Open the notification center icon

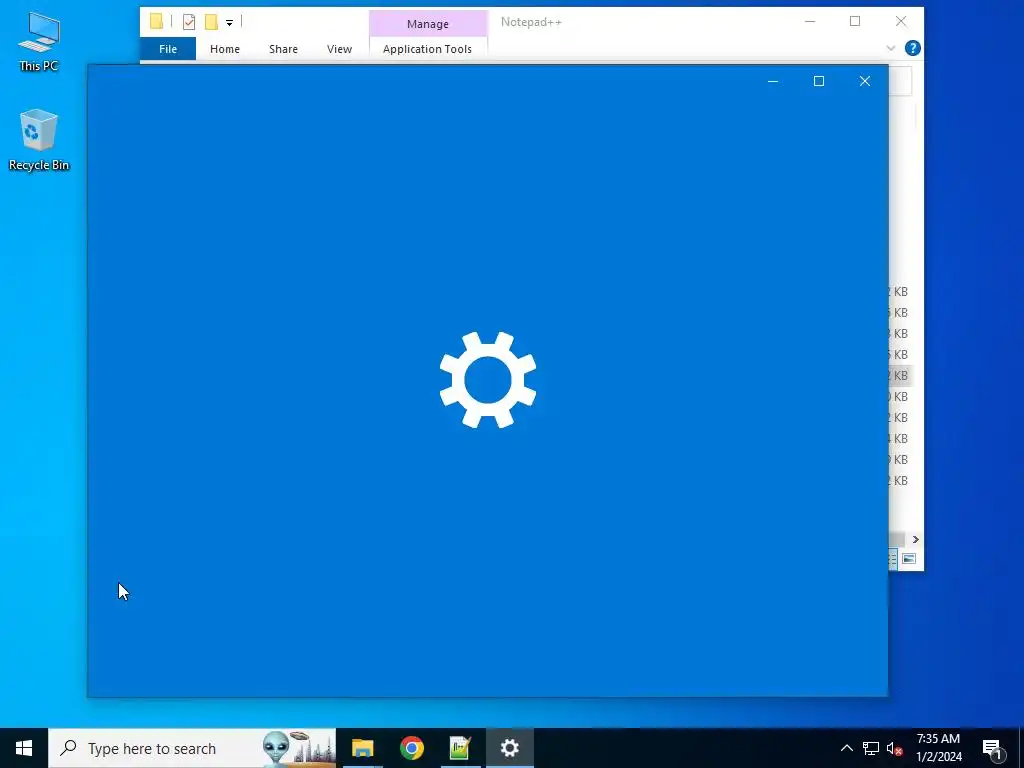tap(993, 748)
